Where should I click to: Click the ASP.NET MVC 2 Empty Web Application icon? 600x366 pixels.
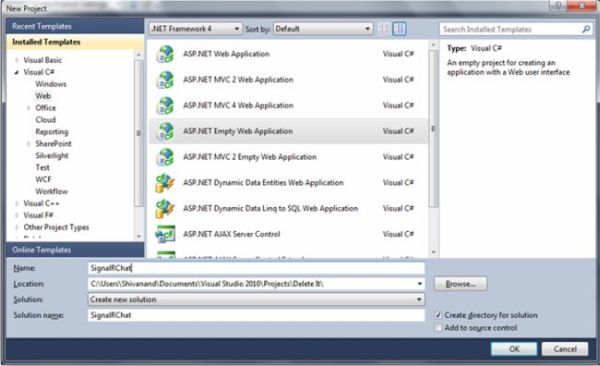coord(165,157)
